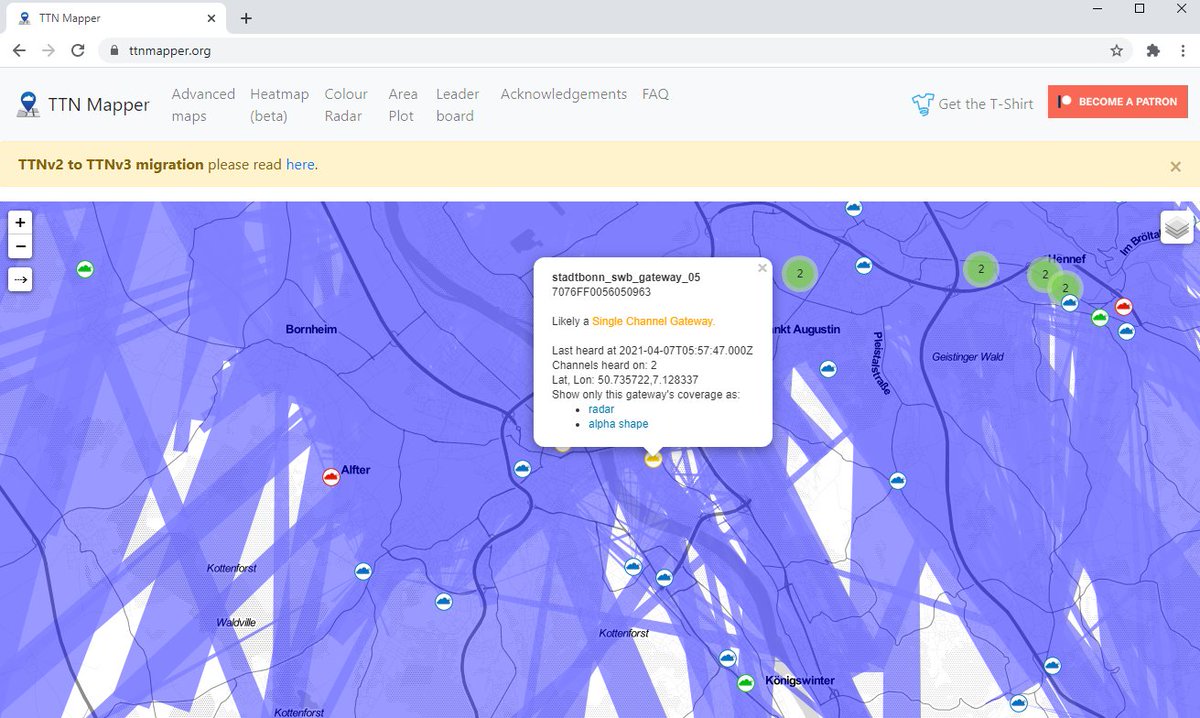This screenshot has height=718, width=1200.
Task: Select the TTN Mapper browser tab
Action: 118,18
